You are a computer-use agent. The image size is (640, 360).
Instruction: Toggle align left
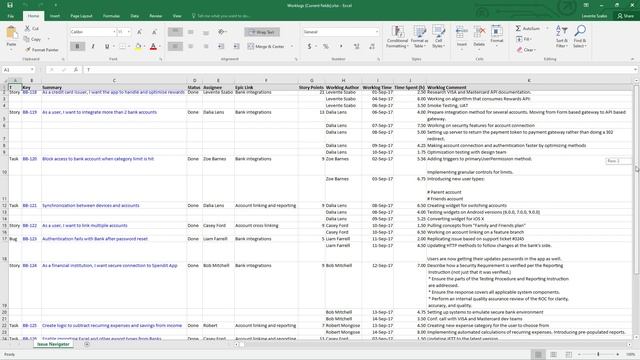tap(175, 47)
